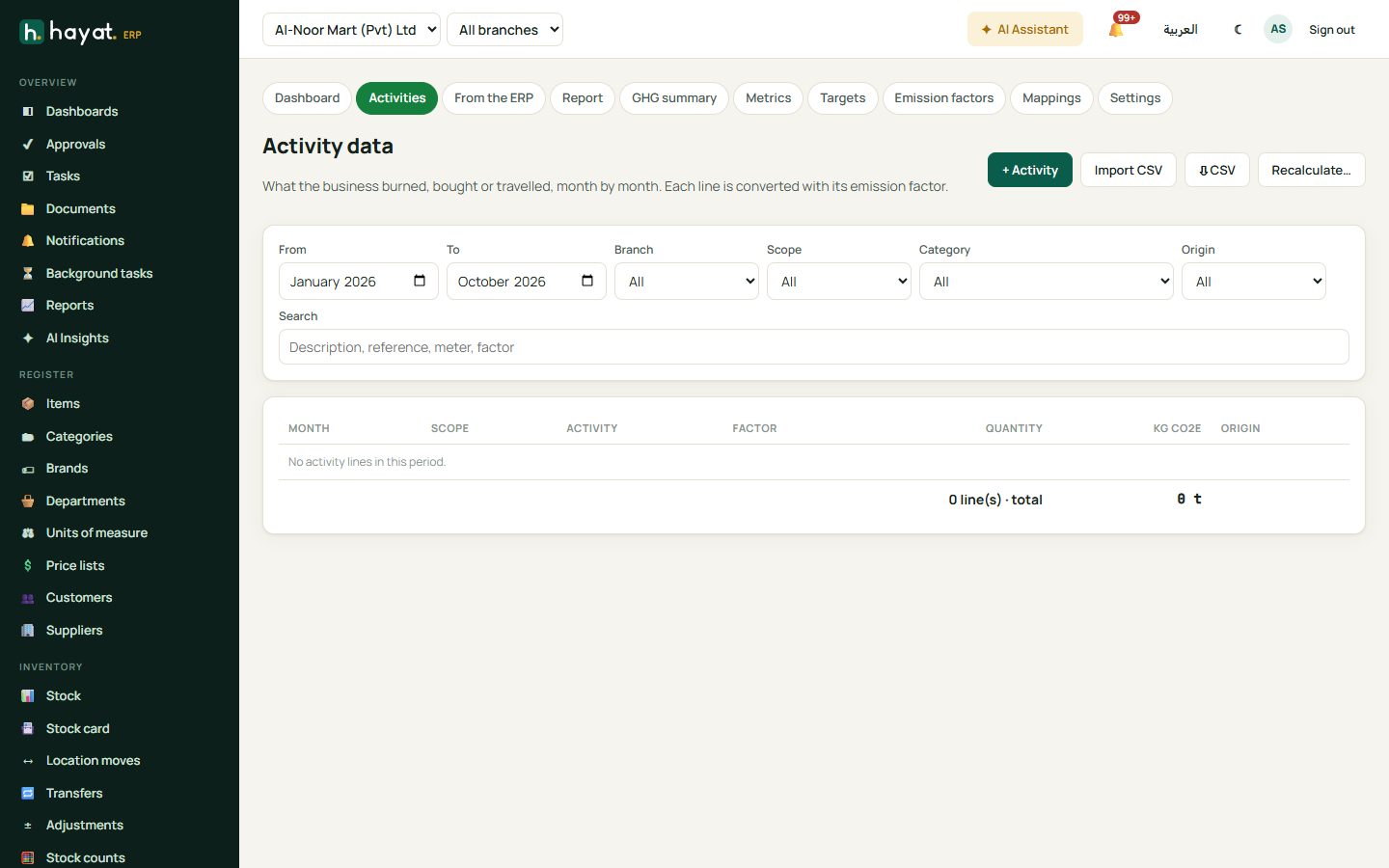Open Departments basket icon
Viewport: 1389px width, 868px height.
(28, 502)
